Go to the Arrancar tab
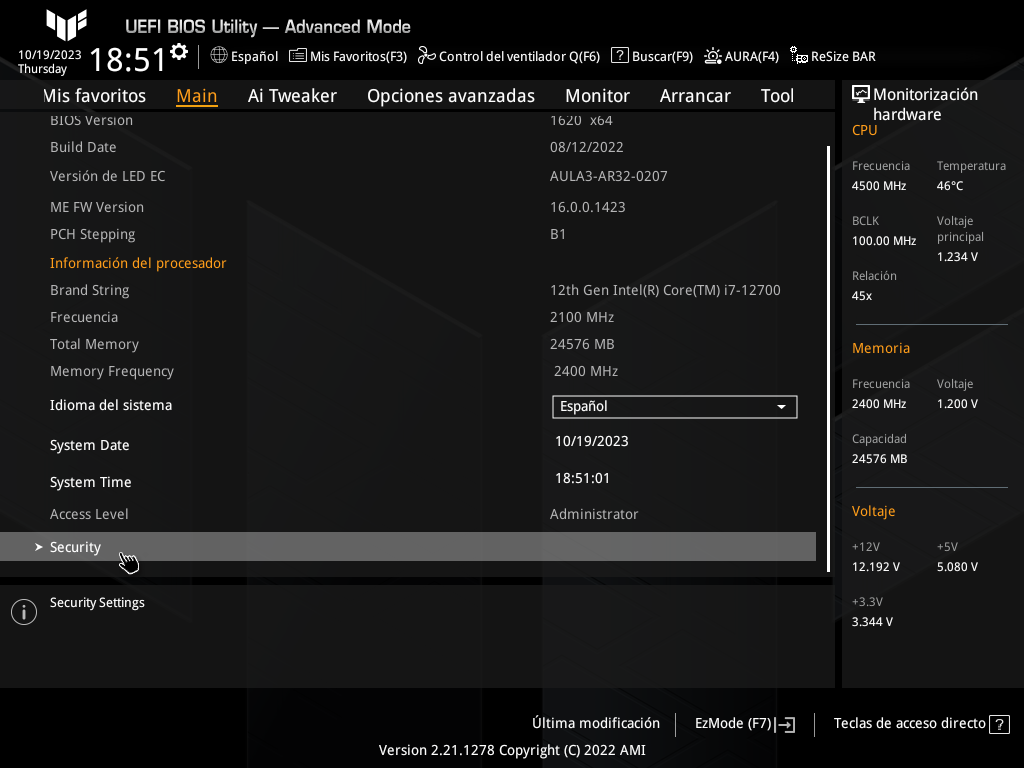Viewport: 1024px width, 768px height. click(695, 96)
